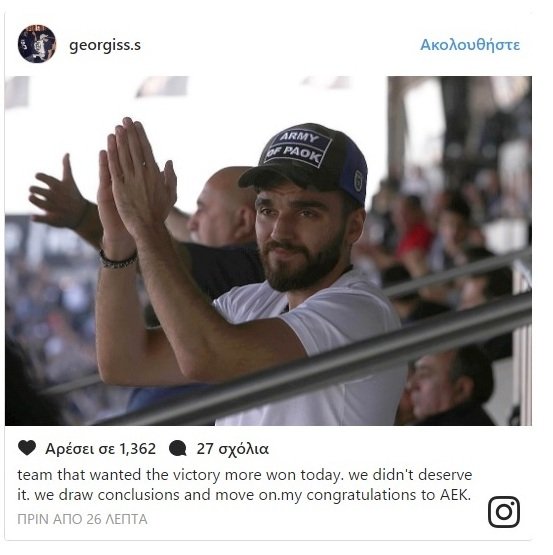Viewport: 553px width, 555px height.
Task: Select the caption starting 'team that wanted'
Action: click(245, 485)
